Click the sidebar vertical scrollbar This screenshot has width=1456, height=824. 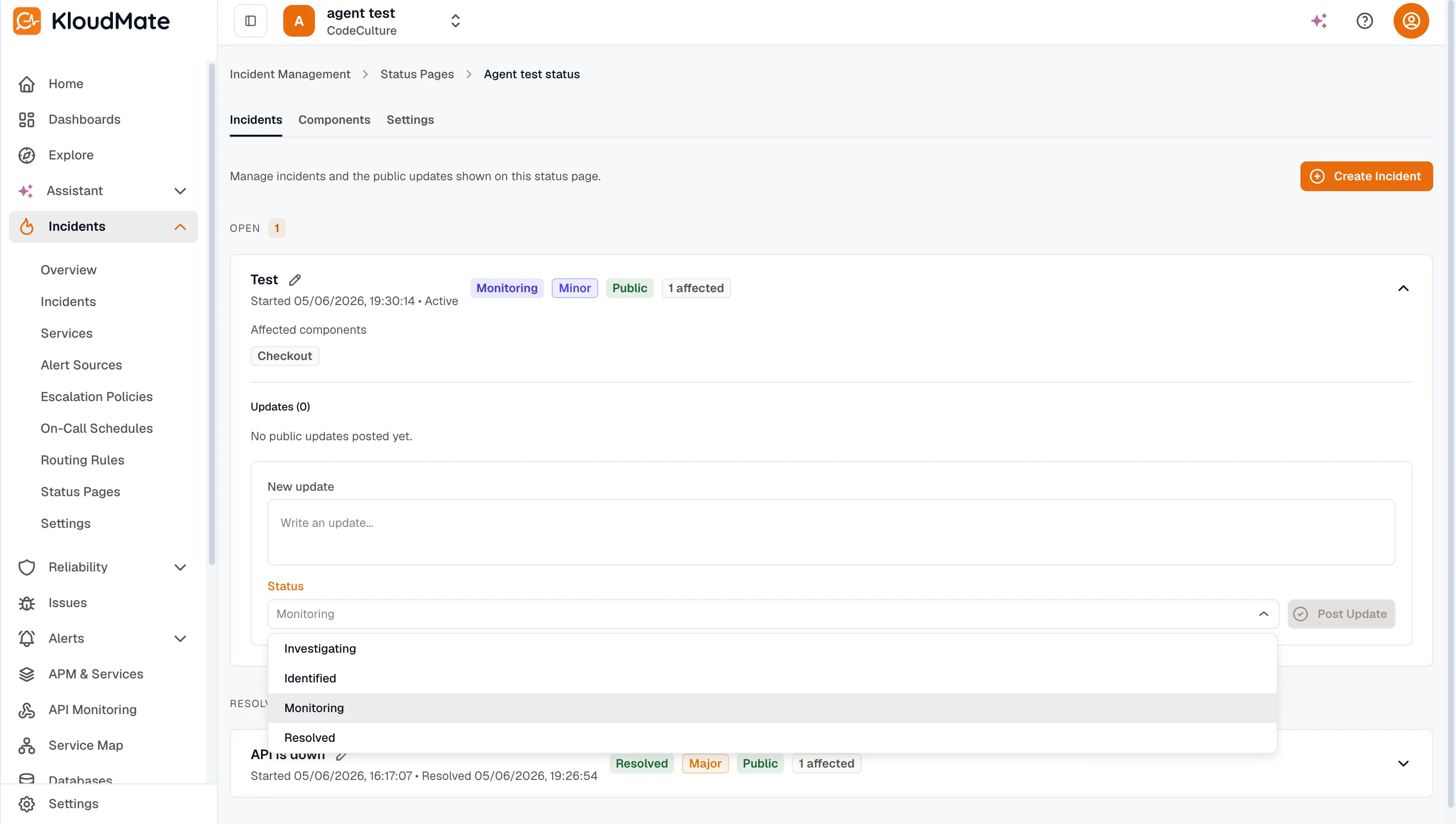211,314
